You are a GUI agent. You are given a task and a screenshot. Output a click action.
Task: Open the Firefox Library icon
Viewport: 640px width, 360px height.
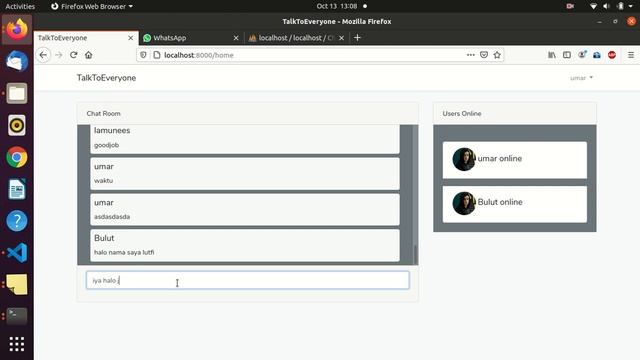coord(552,55)
